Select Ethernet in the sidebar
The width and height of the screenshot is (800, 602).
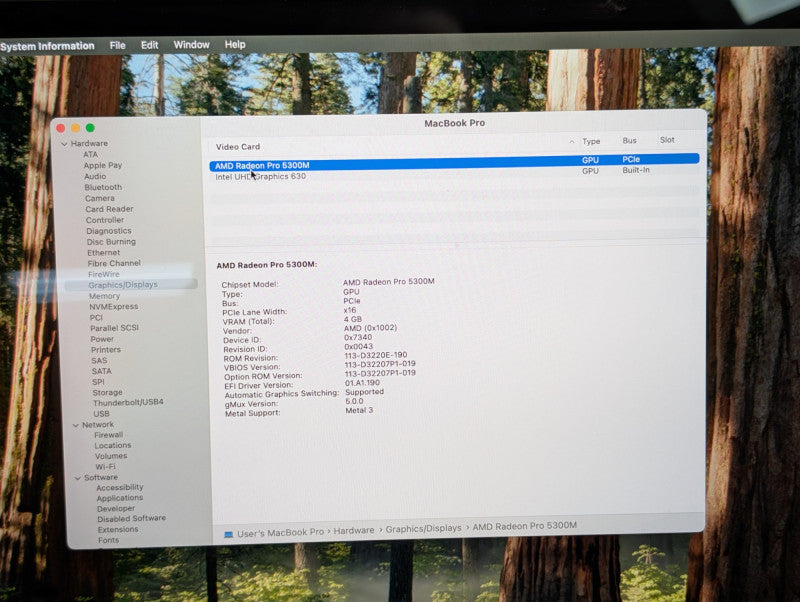tap(104, 253)
